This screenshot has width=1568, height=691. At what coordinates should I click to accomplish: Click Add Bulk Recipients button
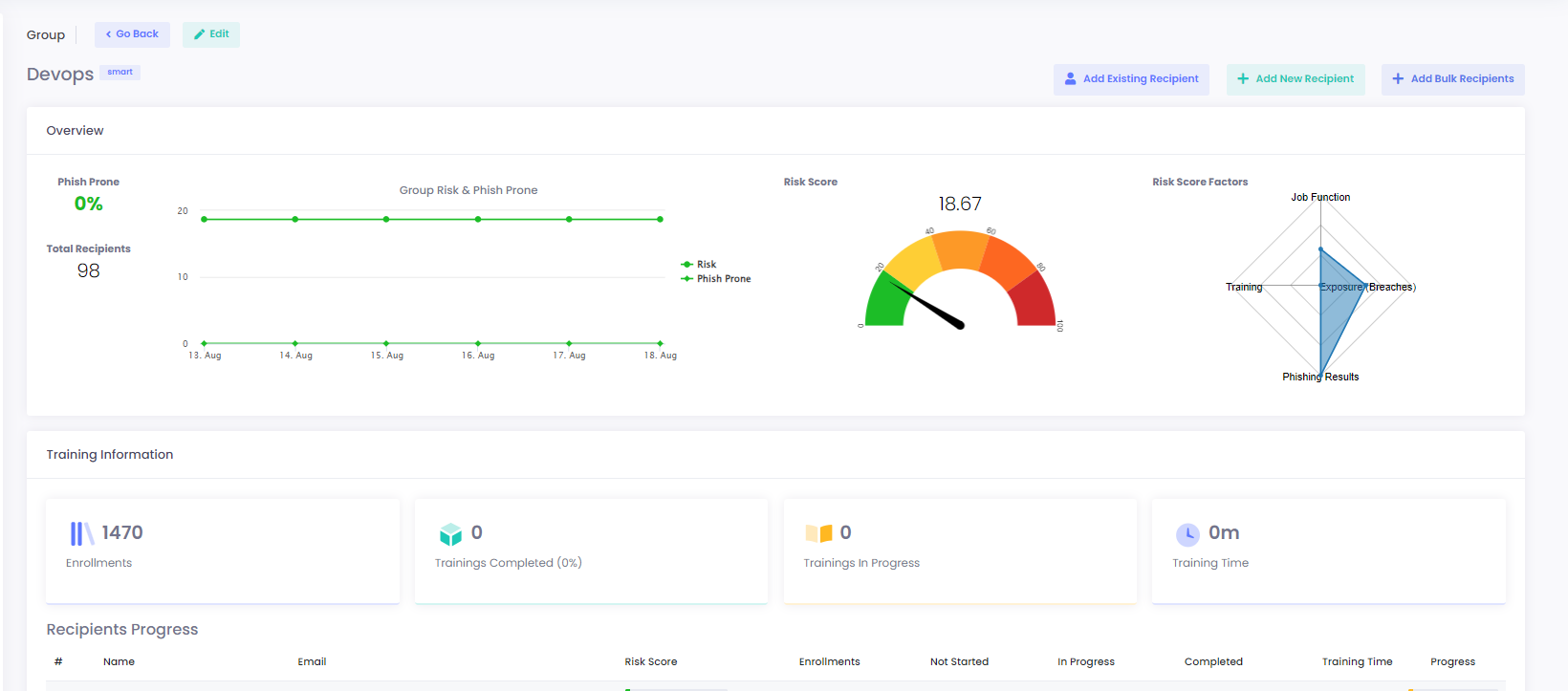point(1452,79)
